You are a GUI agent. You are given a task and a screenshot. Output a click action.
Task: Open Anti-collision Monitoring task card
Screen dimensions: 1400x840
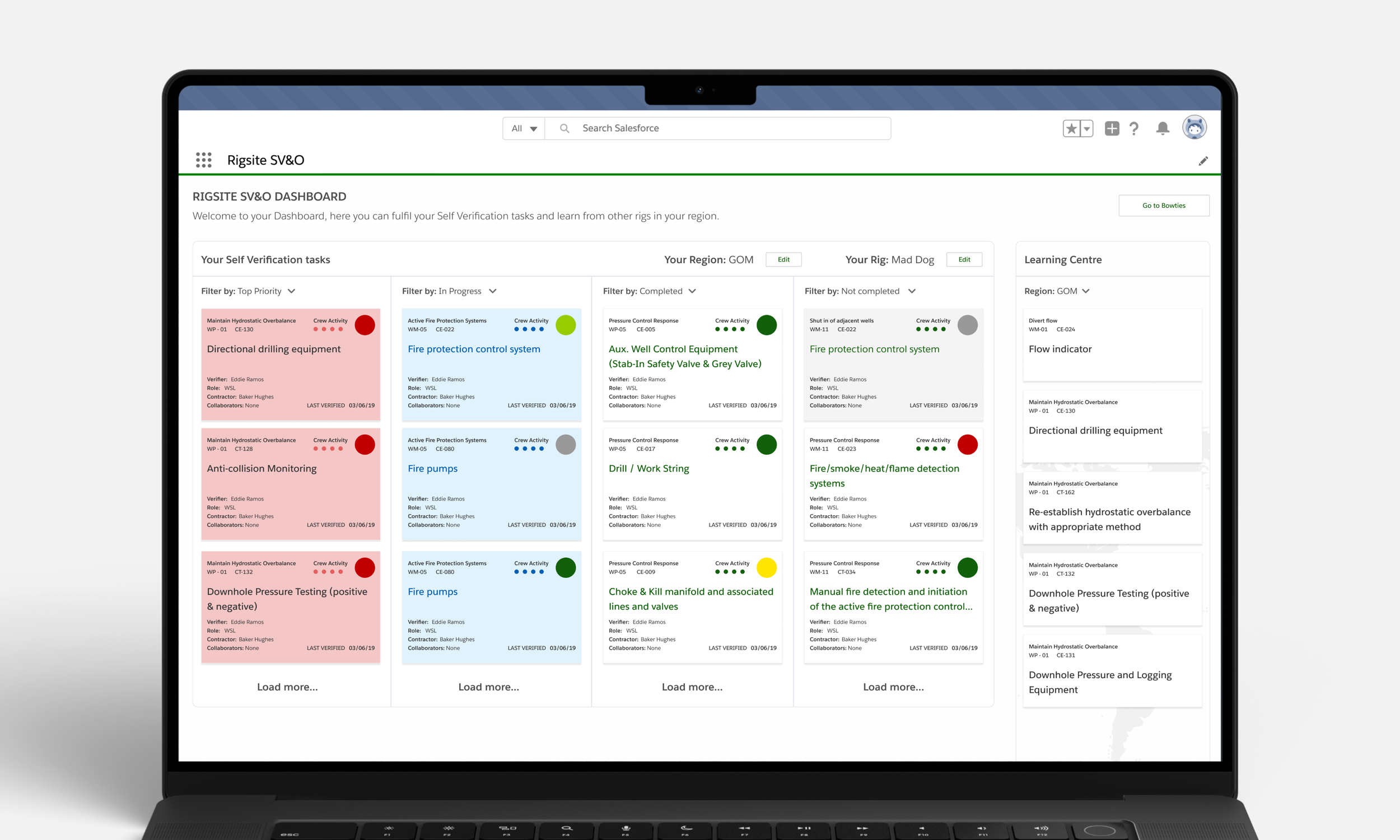[290, 484]
